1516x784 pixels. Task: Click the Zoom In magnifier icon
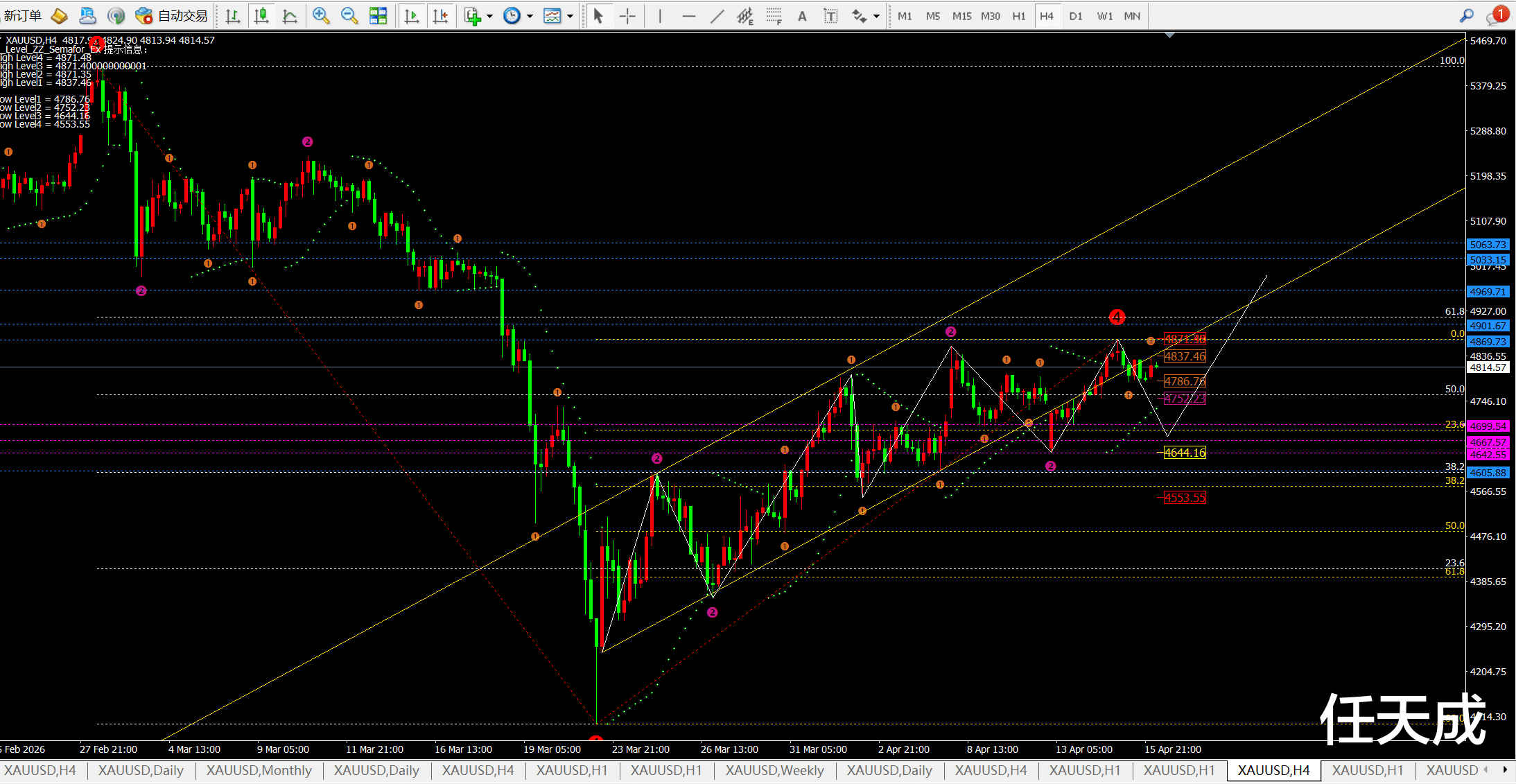coord(320,16)
